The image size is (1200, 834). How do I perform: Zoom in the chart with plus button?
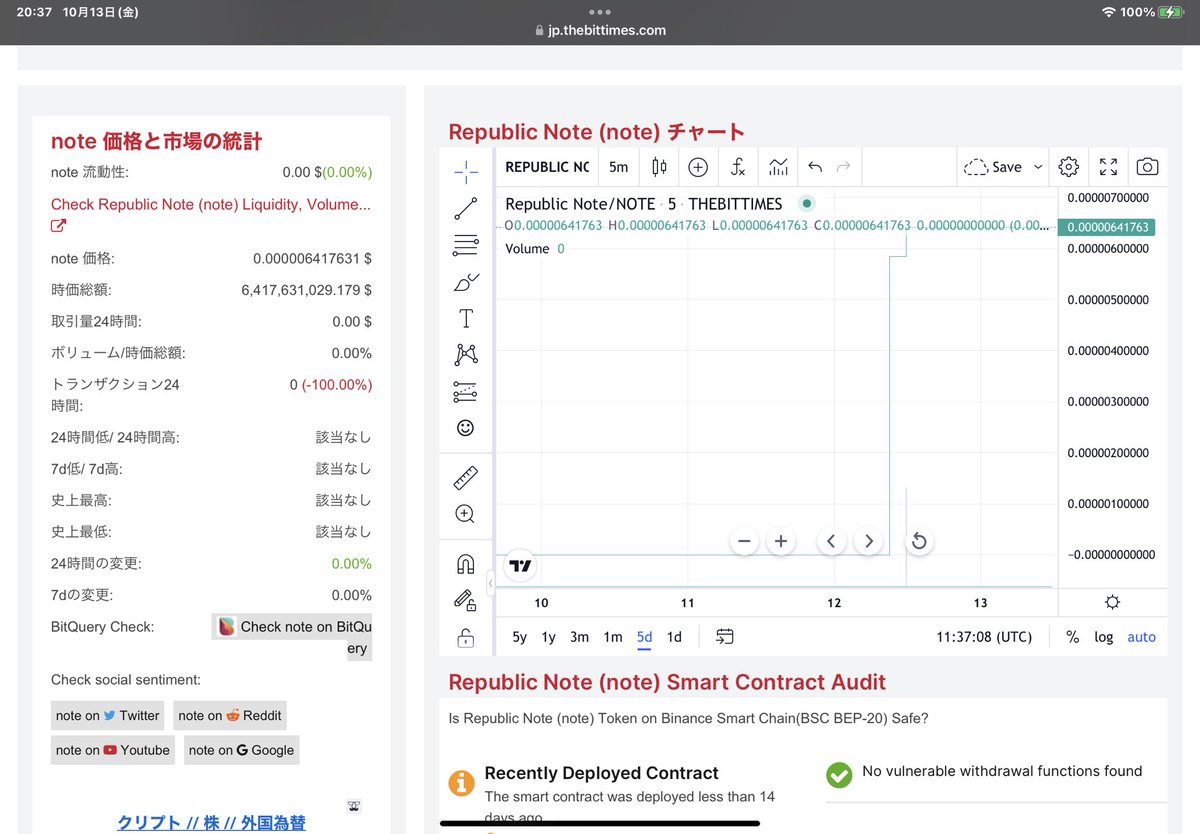(781, 541)
